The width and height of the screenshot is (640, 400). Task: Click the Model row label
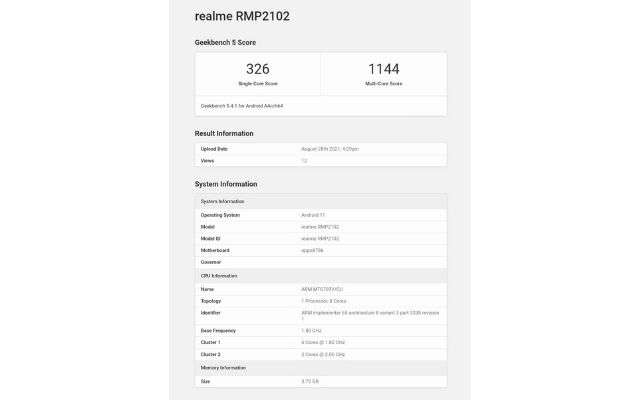[207, 227]
